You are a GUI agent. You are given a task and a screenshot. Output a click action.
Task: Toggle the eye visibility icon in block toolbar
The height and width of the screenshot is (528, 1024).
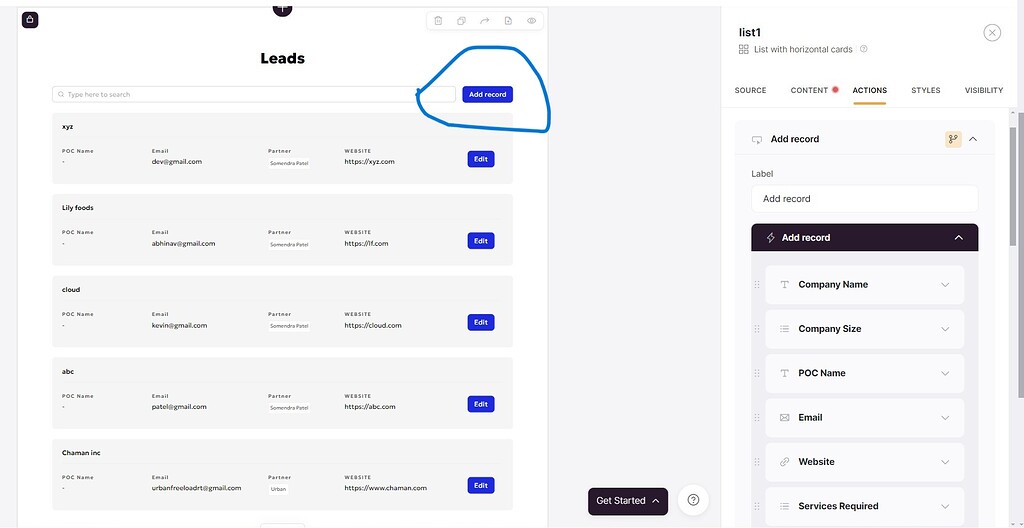(532, 21)
